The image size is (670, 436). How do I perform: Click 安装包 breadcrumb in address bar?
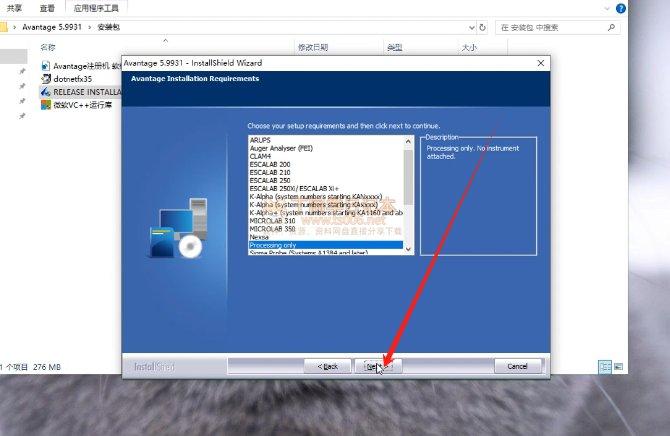109,27
